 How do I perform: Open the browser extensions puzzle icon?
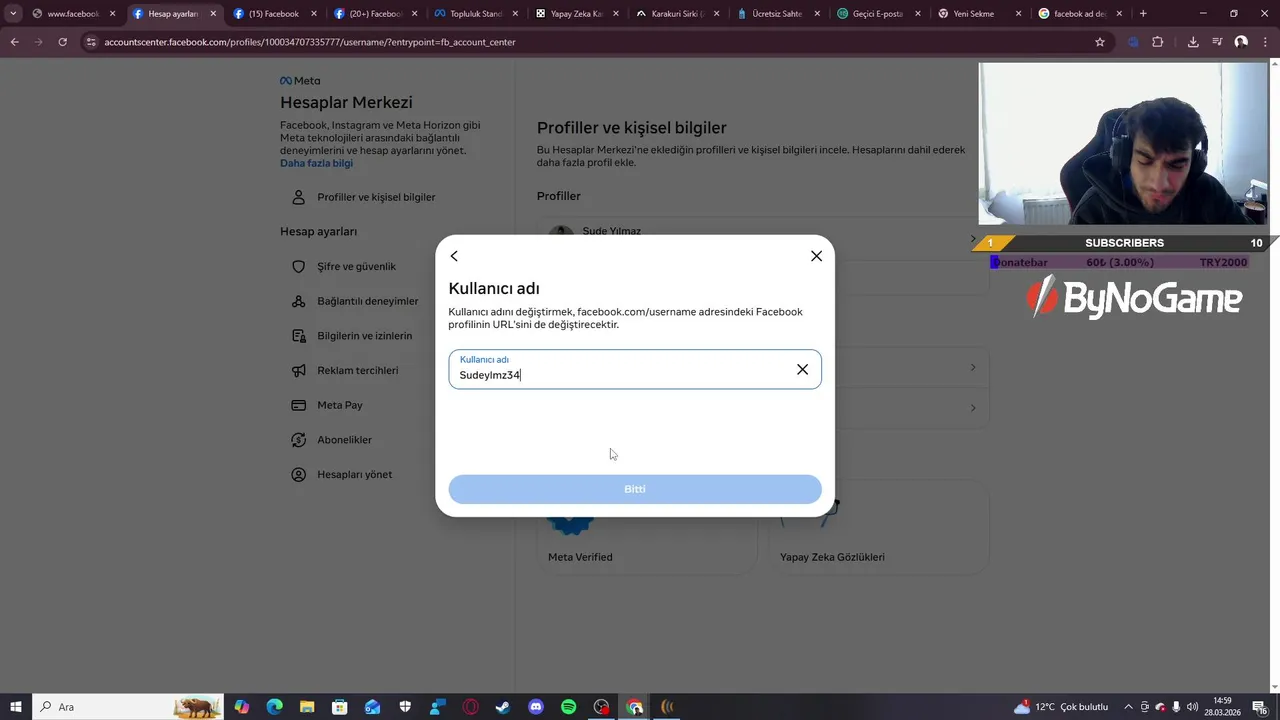pos(1158,42)
